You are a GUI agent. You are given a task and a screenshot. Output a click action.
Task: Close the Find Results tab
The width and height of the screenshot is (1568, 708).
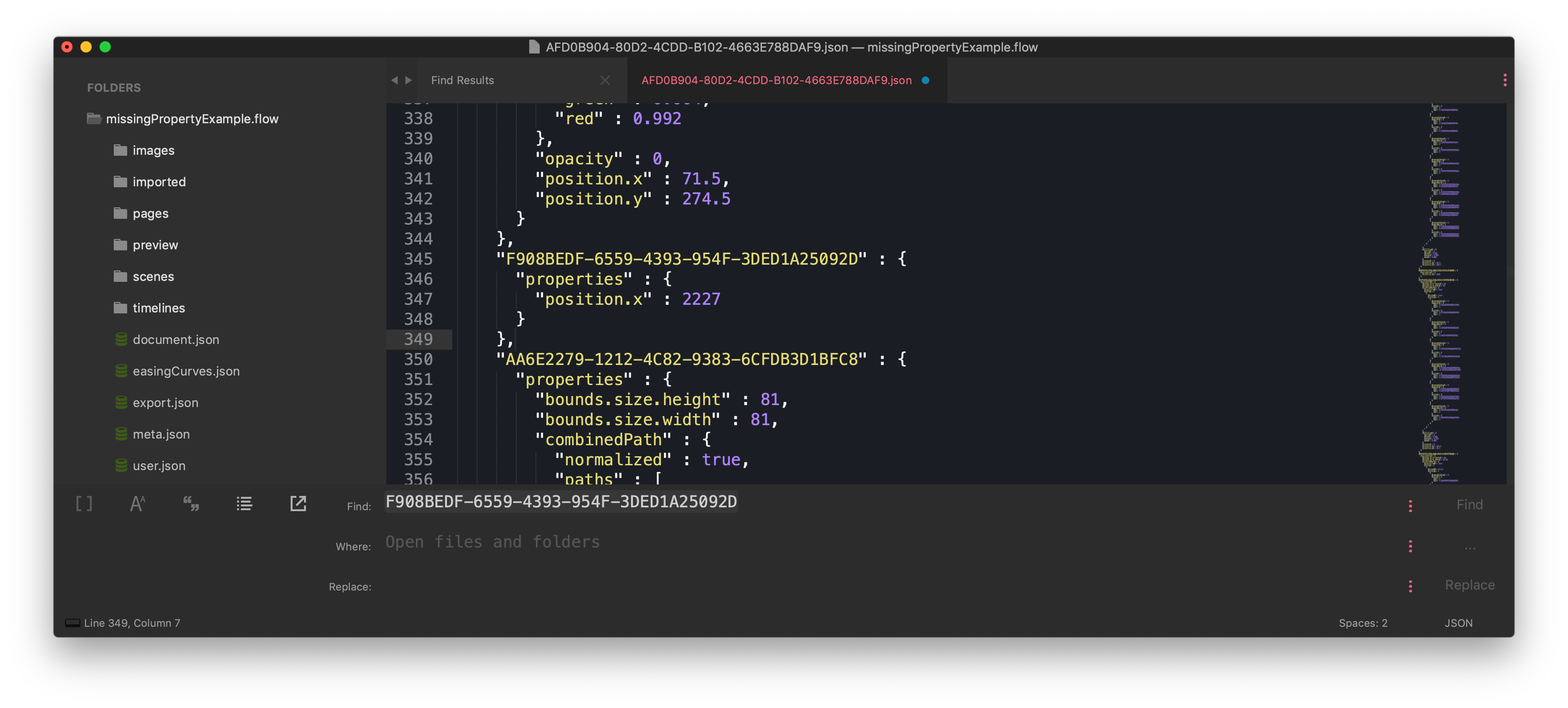point(605,80)
